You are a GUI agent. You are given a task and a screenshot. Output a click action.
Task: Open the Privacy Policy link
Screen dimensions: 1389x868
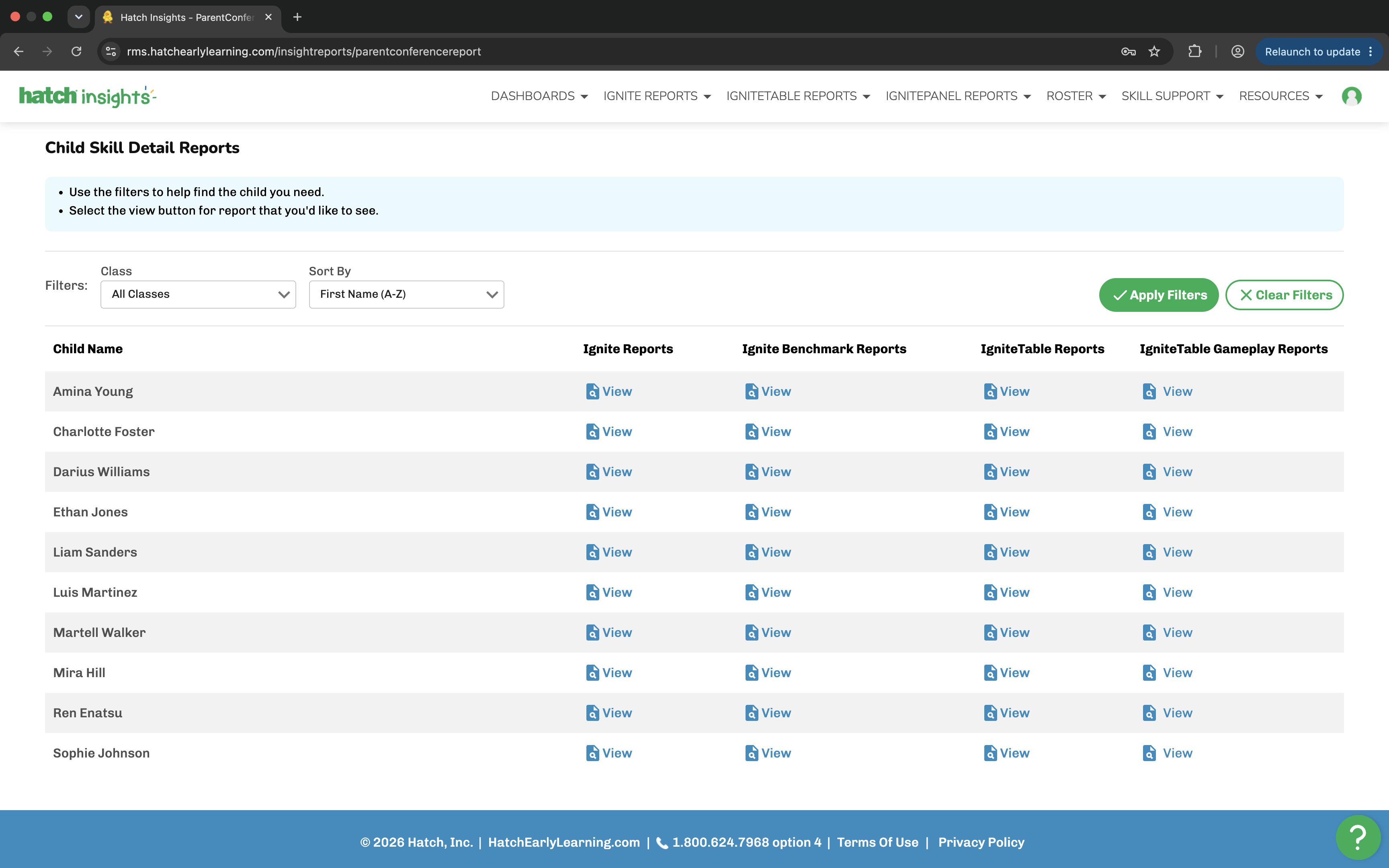point(981,842)
